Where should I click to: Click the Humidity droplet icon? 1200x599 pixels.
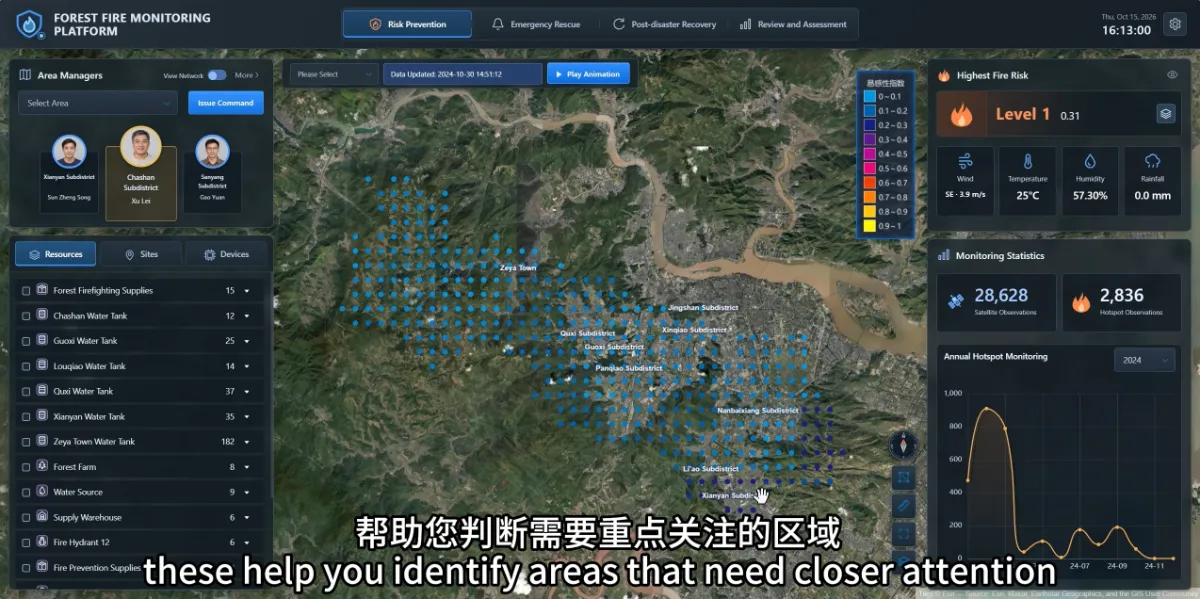click(1089, 161)
